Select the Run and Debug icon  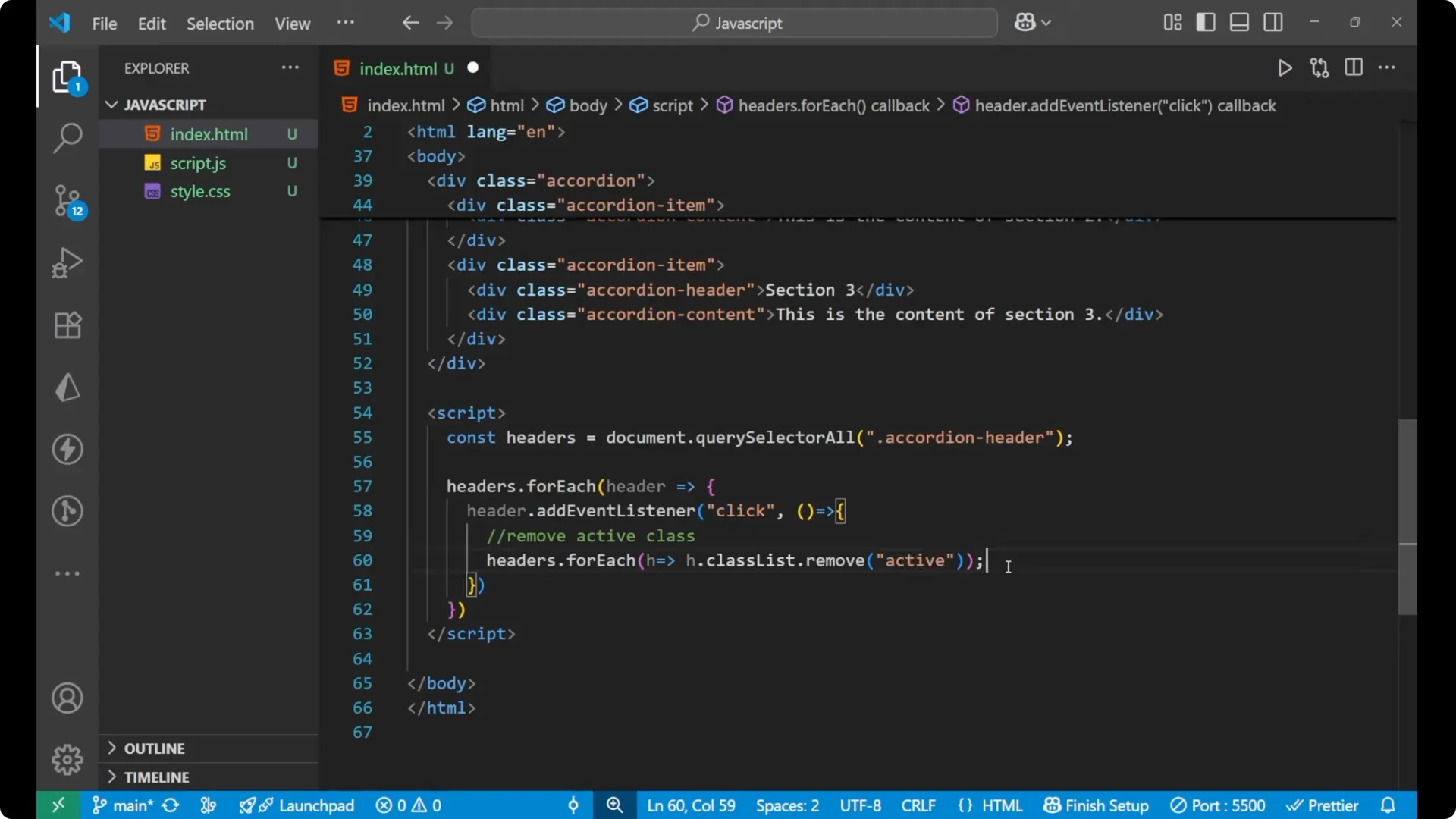point(67,262)
